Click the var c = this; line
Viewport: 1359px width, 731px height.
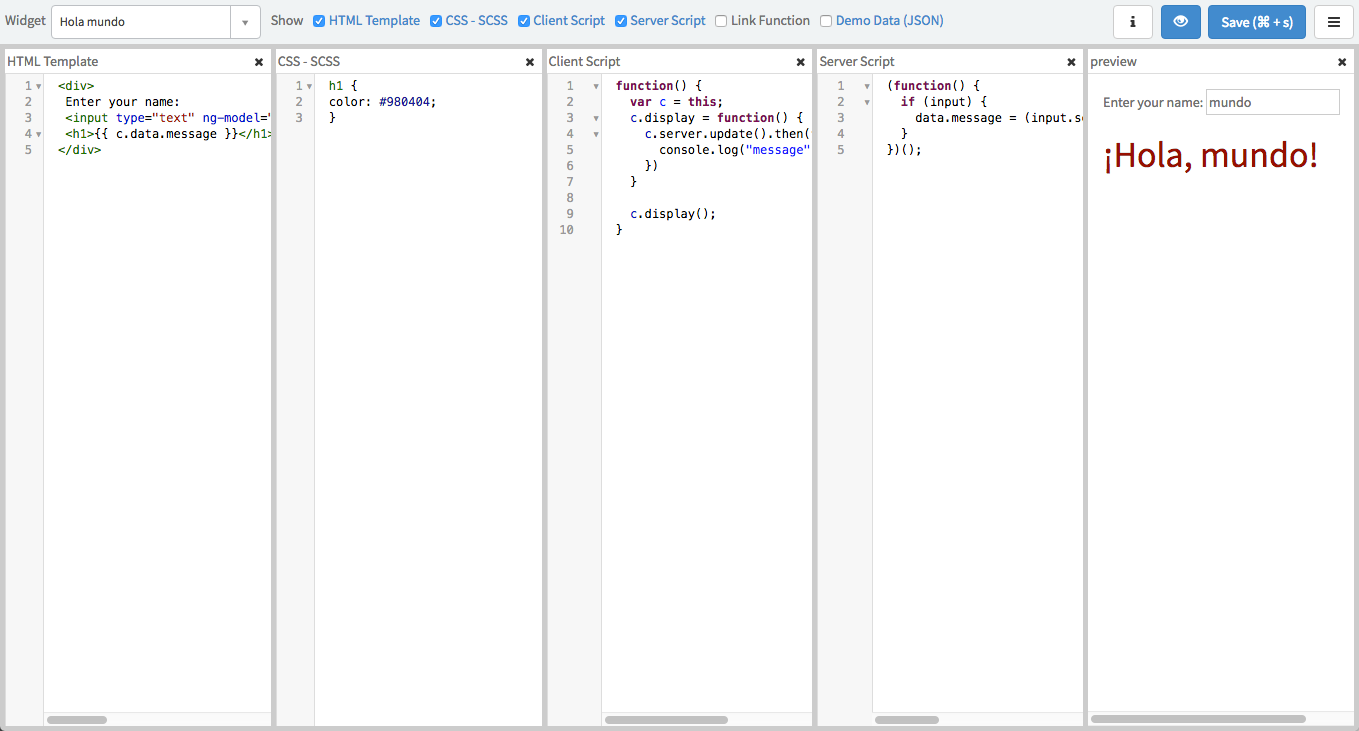(x=676, y=102)
